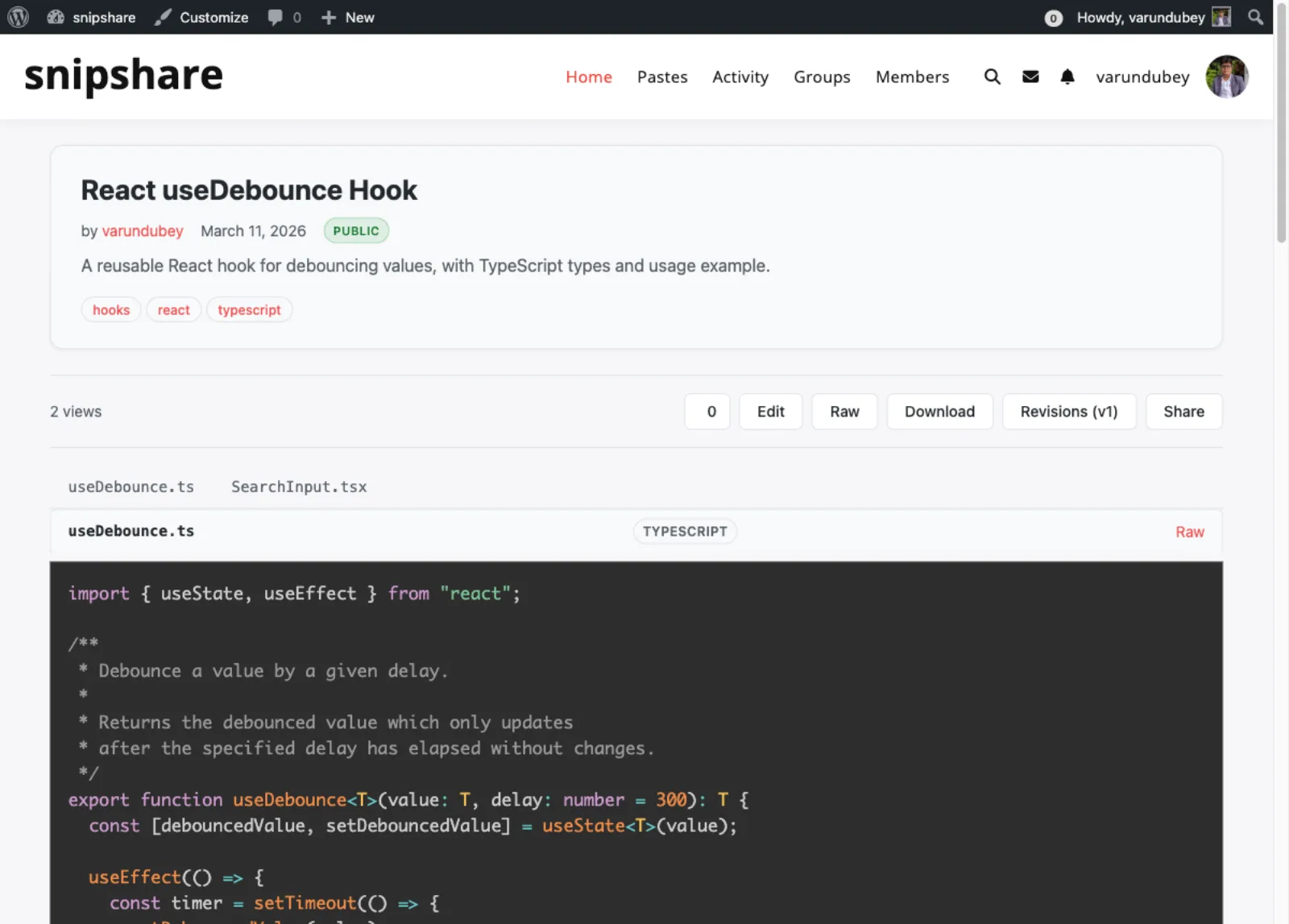Image resolution: width=1289 pixels, height=924 pixels.
Task: Click the const debouncedValue useState line
Action: click(x=412, y=826)
